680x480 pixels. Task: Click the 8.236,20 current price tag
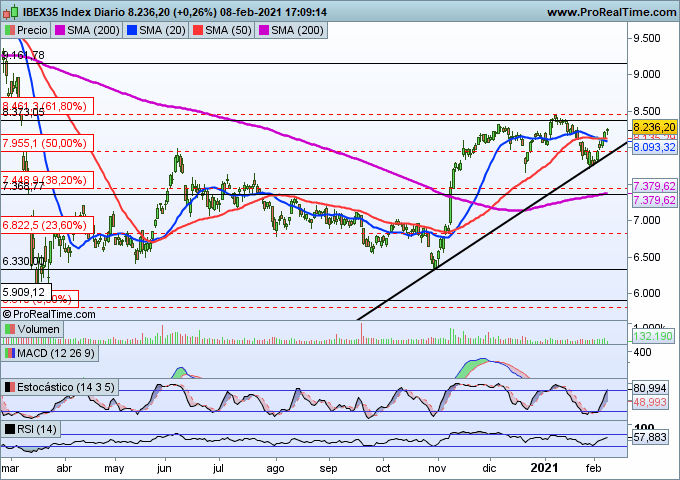654,127
